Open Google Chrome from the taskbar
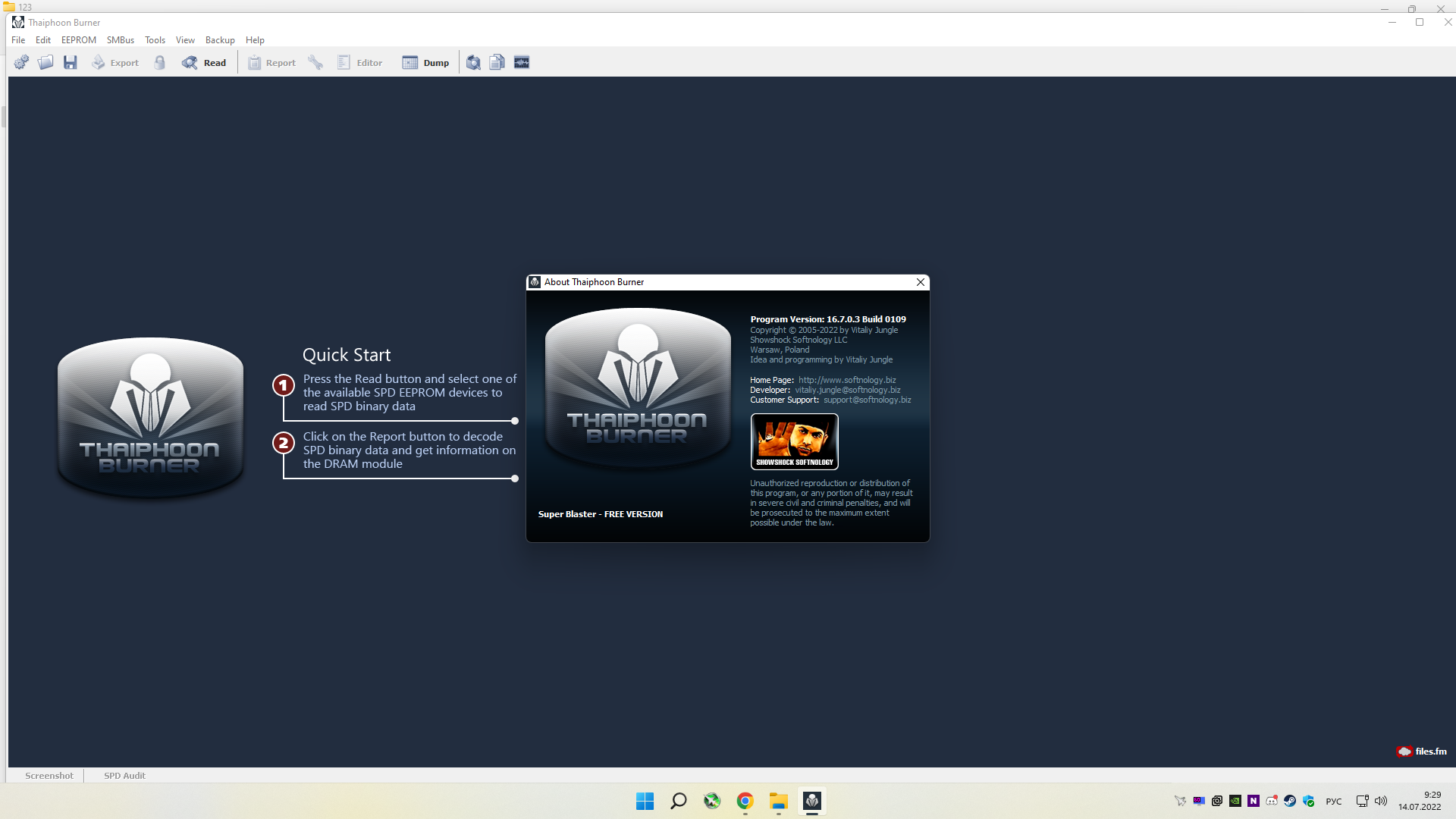The width and height of the screenshot is (1456, 819). [x=745, y=801]
